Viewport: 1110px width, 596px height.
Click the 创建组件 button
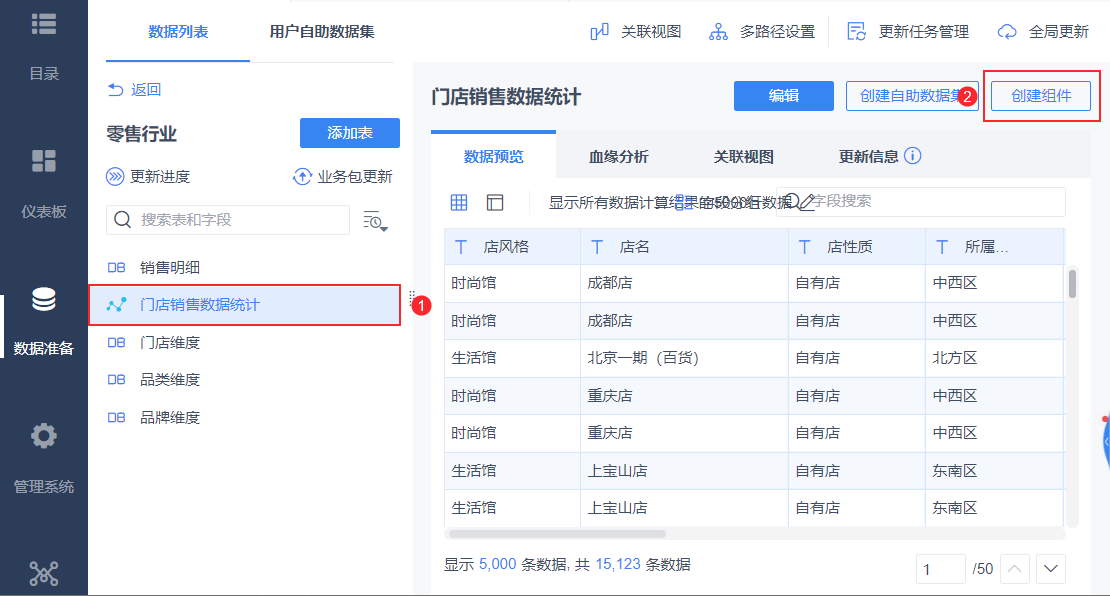pos(1041,96)
